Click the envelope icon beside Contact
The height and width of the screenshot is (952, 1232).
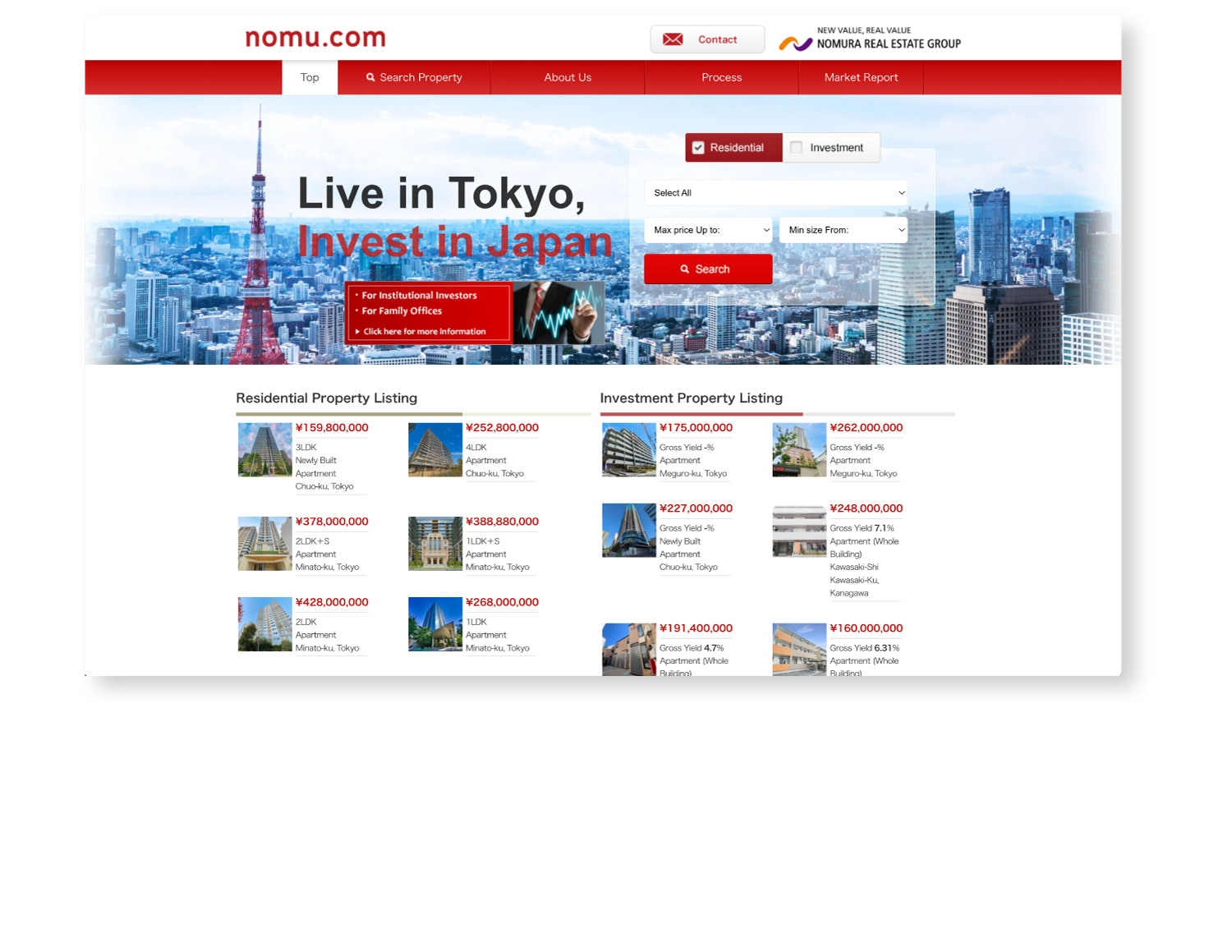click(x=673, y=39)
